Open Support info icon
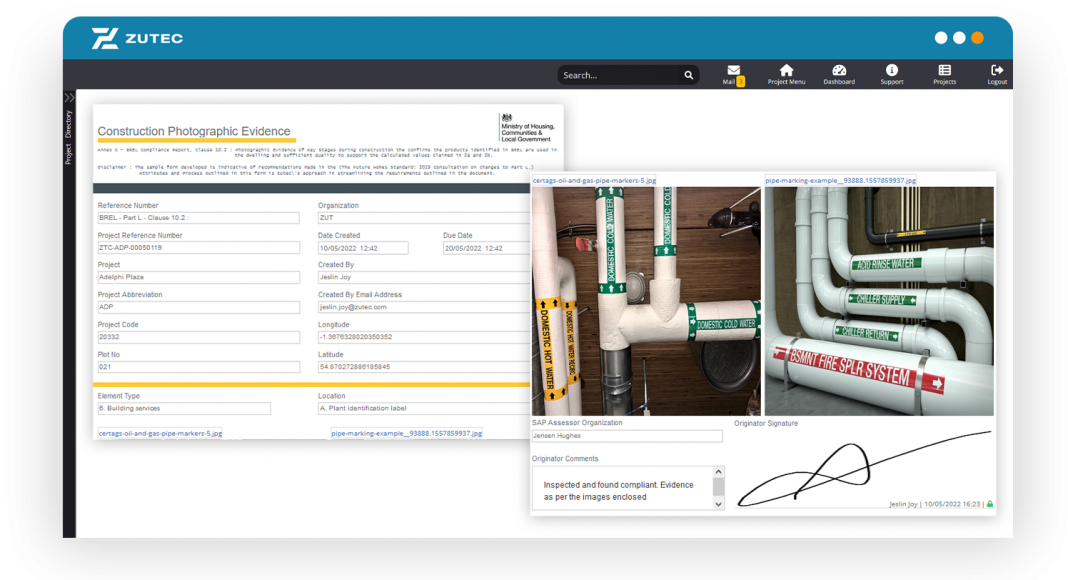The width and height of the screenshot is (1068, 580). (891, 71)
